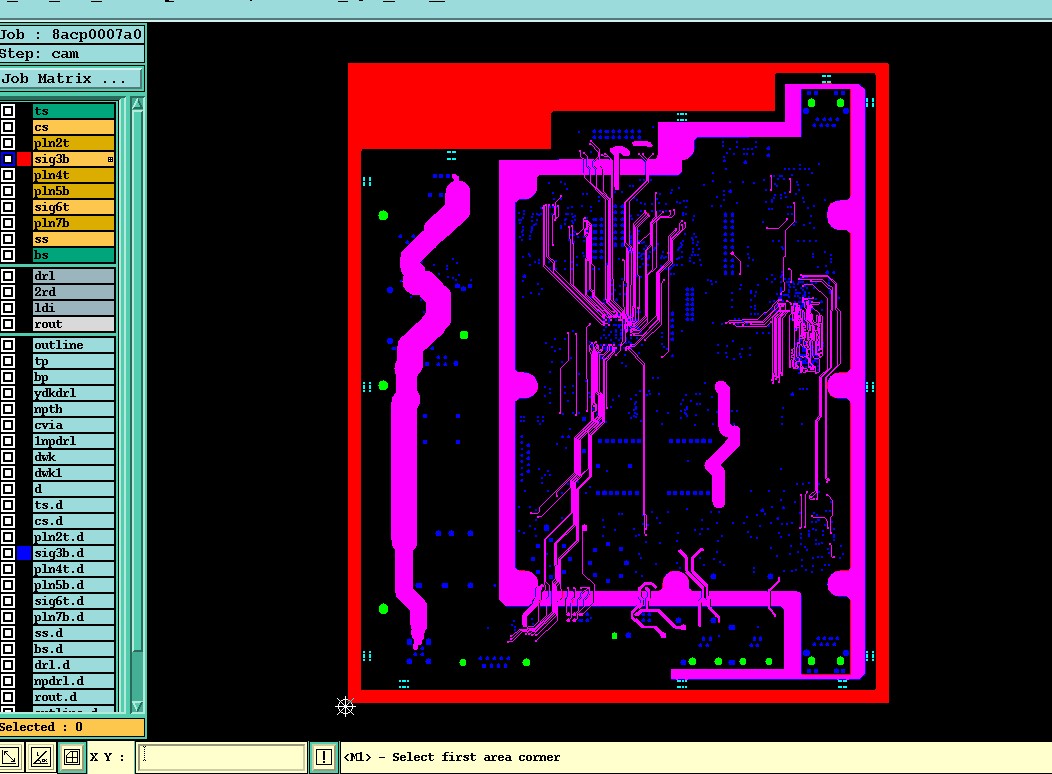Select the outline layer name

point(74,345)
